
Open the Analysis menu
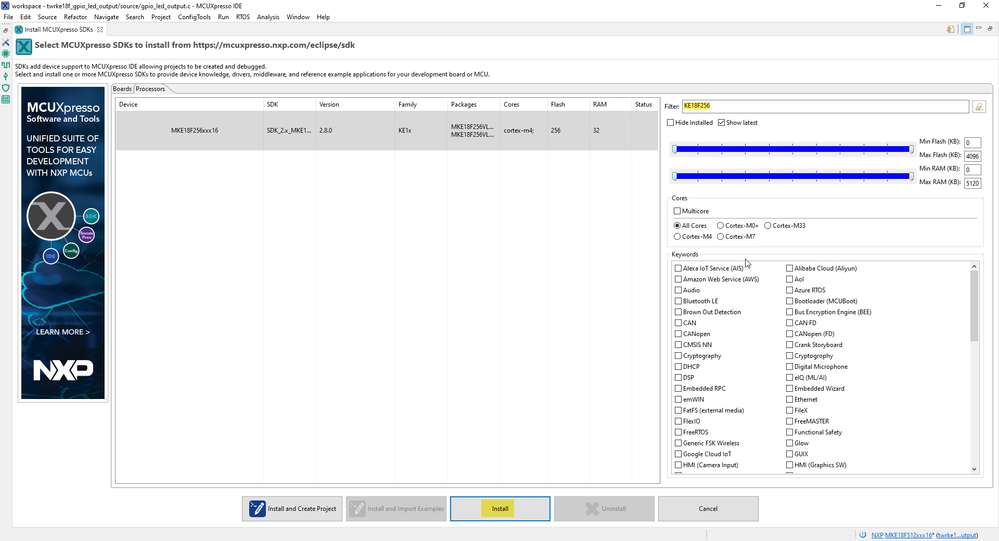(x=268, y=17)
